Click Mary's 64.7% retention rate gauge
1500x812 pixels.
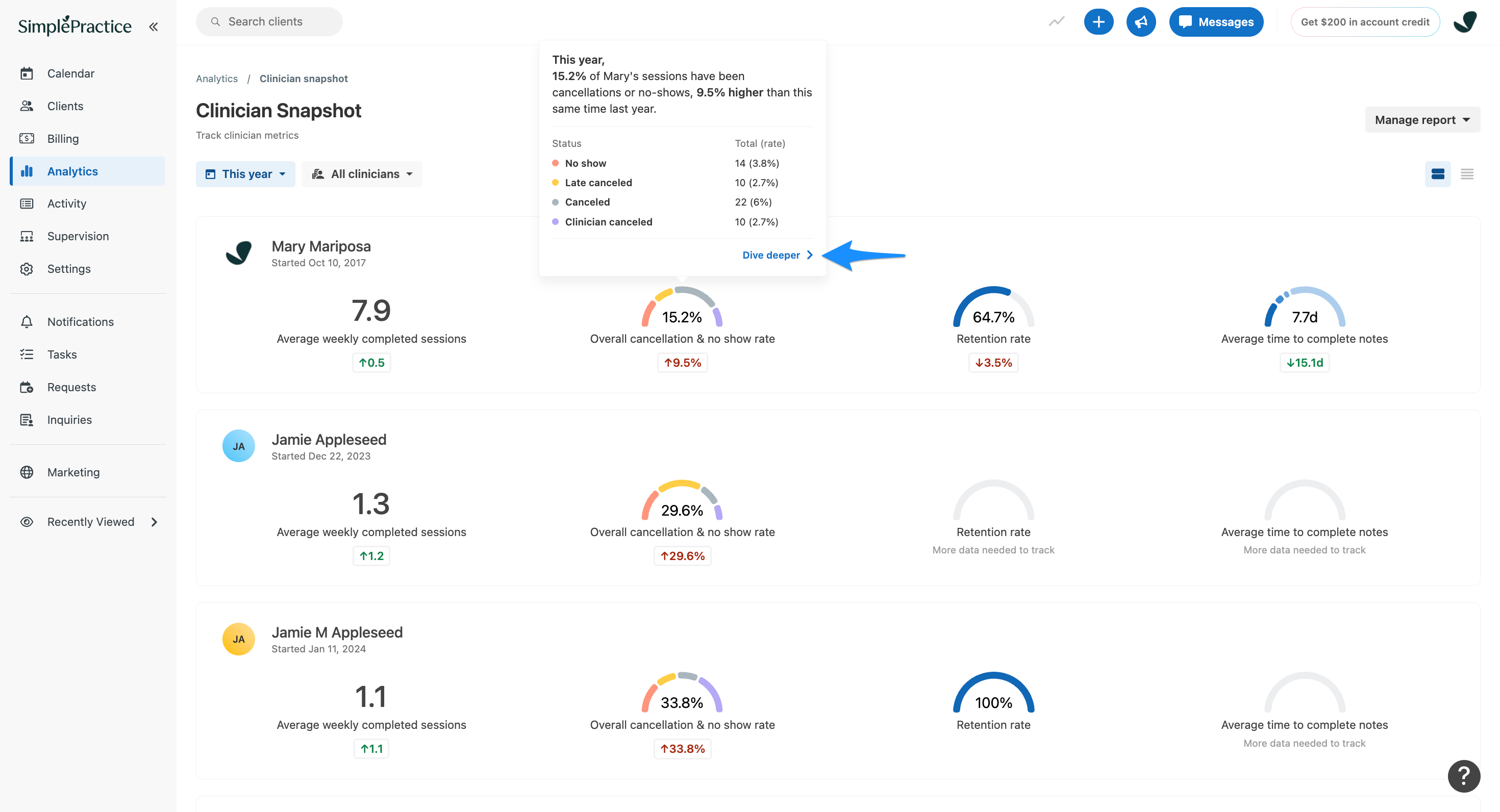(993, 307)
